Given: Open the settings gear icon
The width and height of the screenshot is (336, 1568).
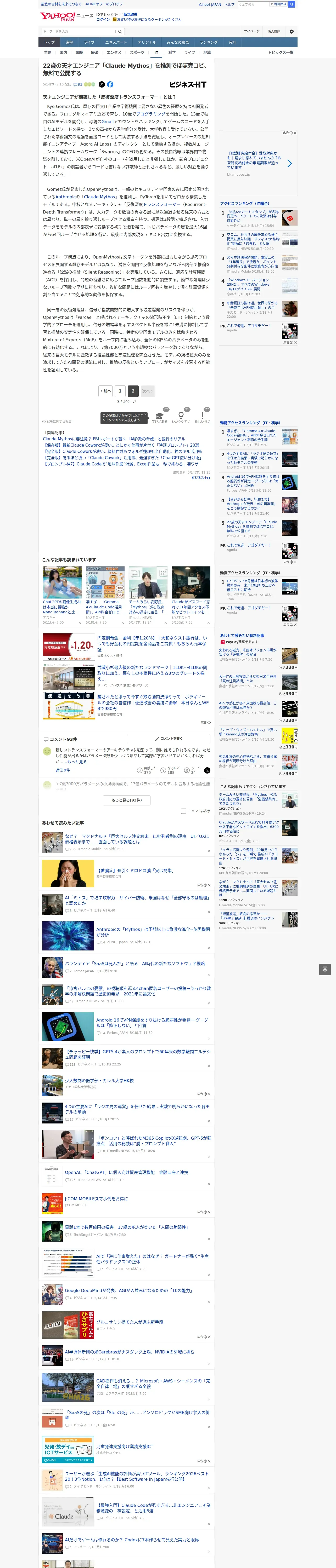Looking at the screenshot, I should 292,31.
